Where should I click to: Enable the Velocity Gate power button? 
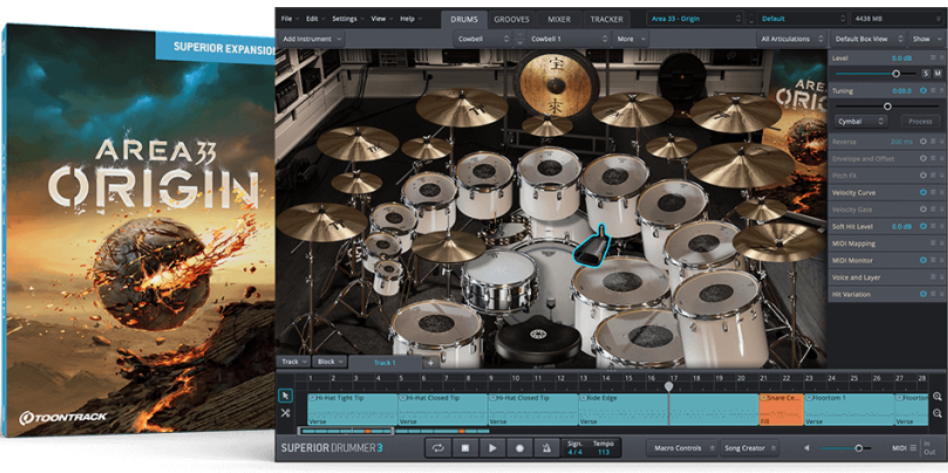click(923, 209)
